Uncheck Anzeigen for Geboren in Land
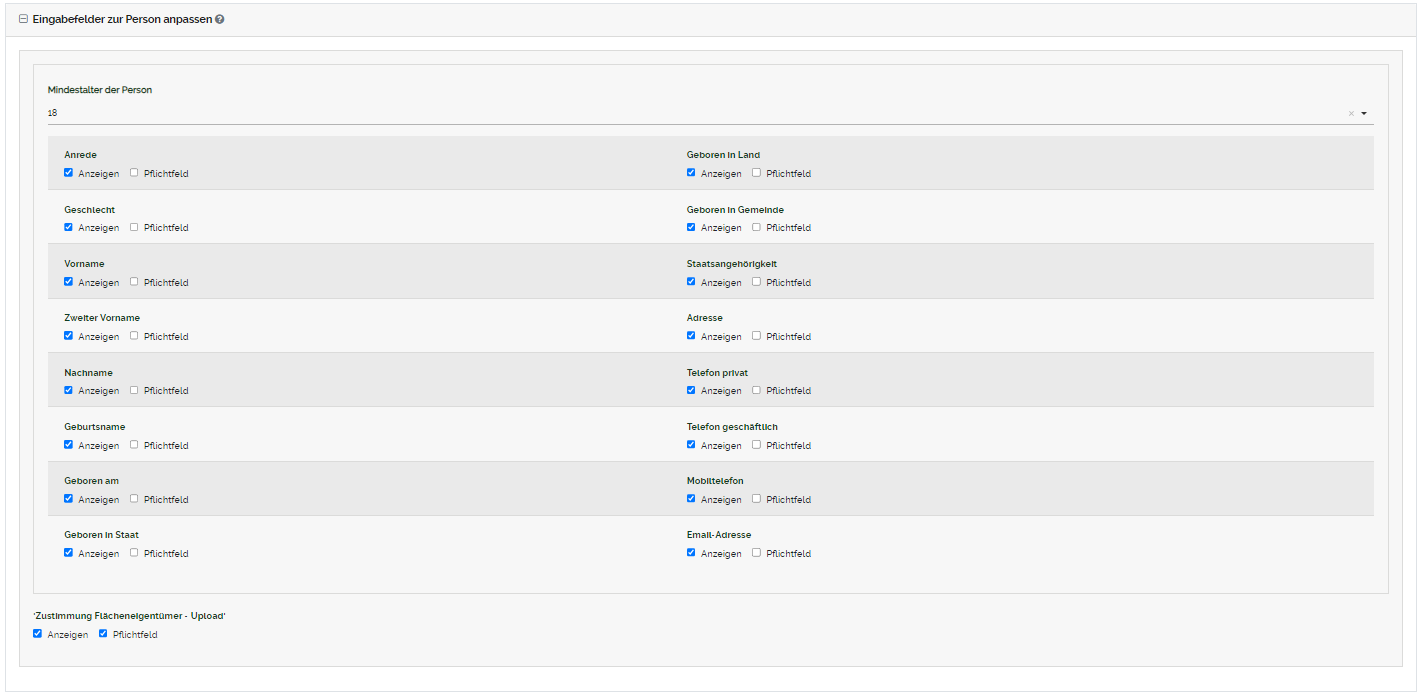The width and height of the screenshot is (1422, 695). [691, 173]
